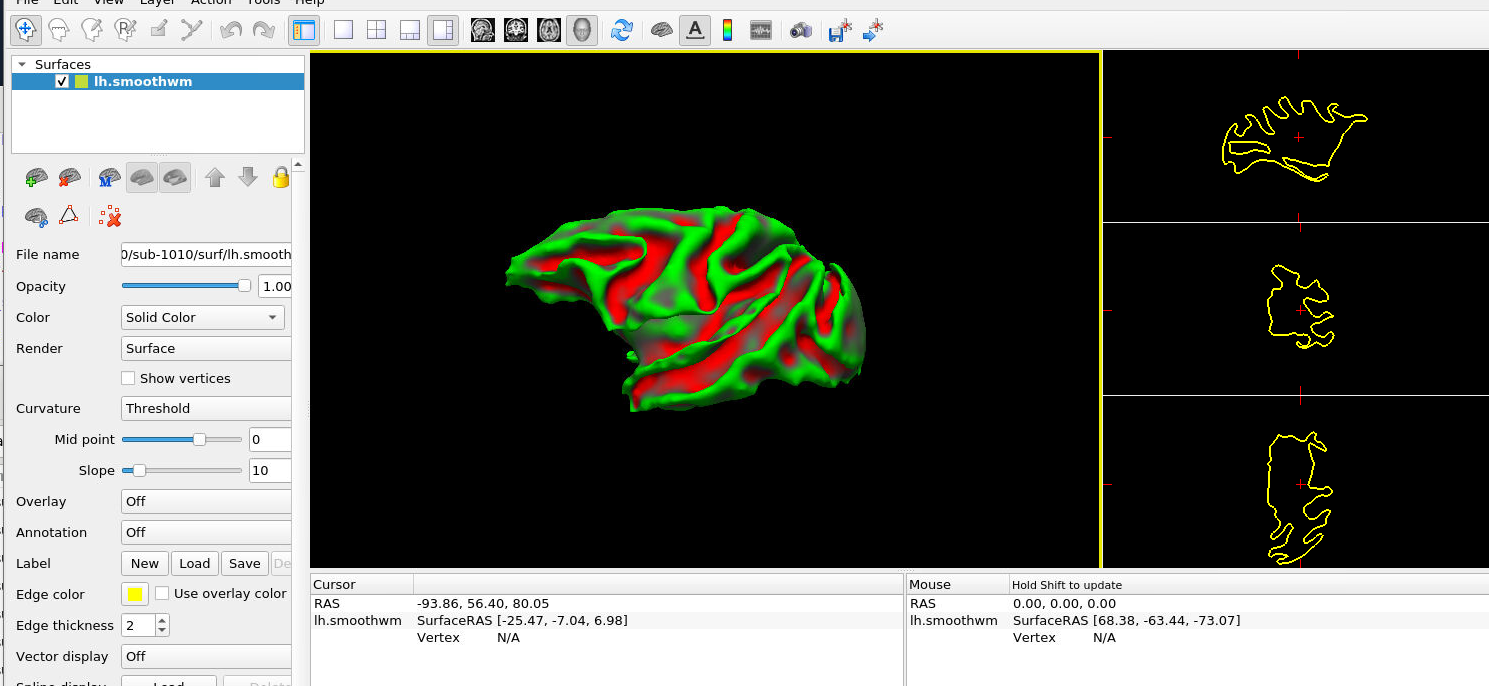The image size is (1489, 686).
Task: Check the Use overlay color box
Action: coord(162,593)
